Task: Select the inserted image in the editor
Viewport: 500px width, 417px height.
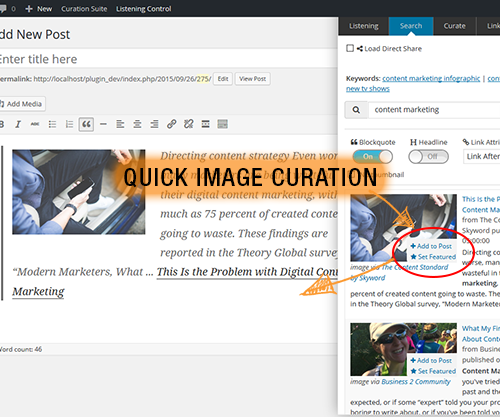Action: (79, 192)
